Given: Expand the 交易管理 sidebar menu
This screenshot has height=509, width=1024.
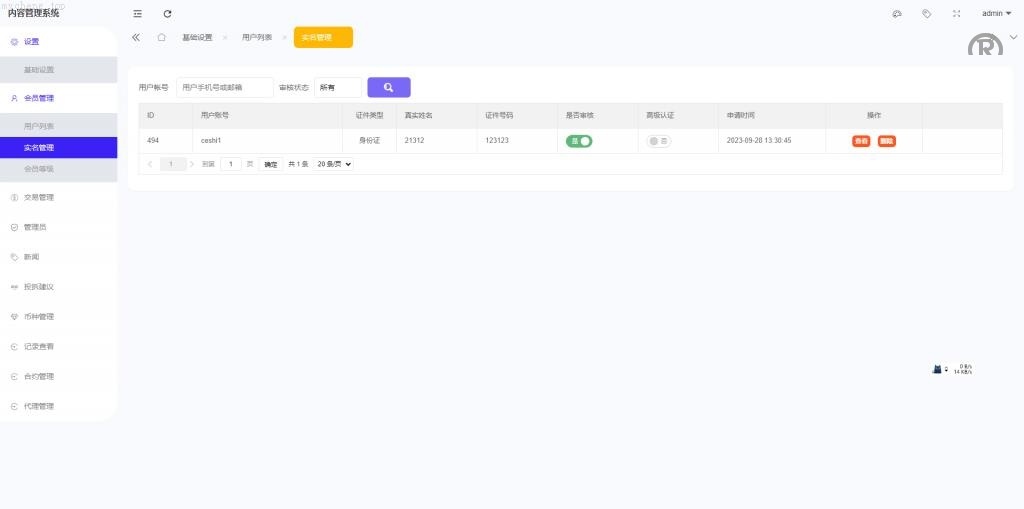Looking at the screenshot, I should point(39,197).
